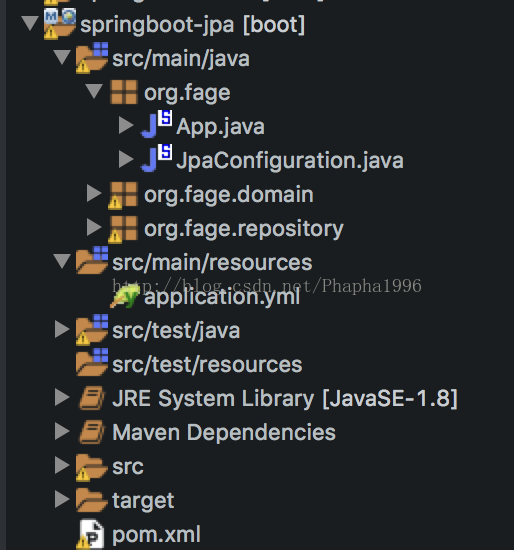Click the springboot-jpa Maven project icon
This screenshot has width=514, height=550.
pyautogui.click(x=60, y=24)
